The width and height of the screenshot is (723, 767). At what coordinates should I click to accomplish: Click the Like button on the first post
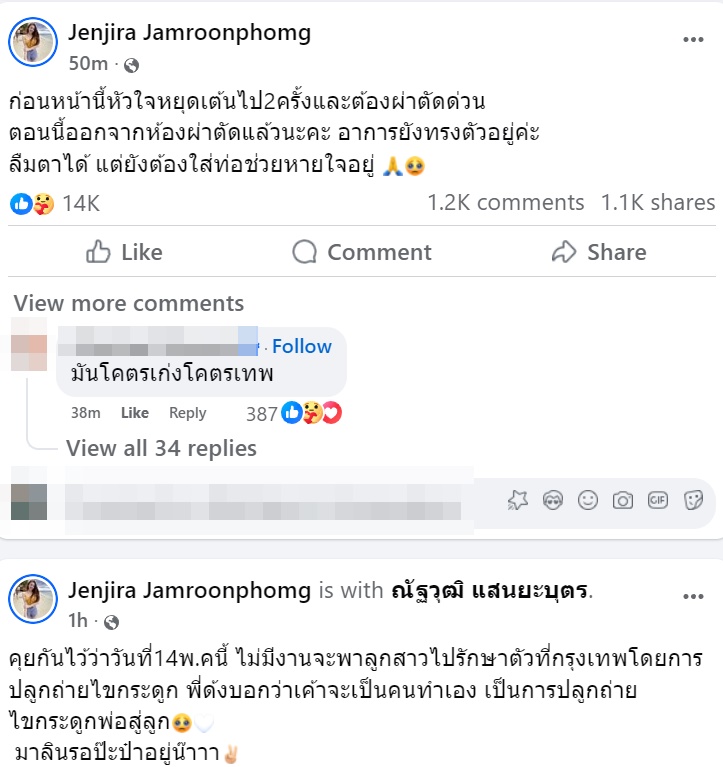coord(124,252)
